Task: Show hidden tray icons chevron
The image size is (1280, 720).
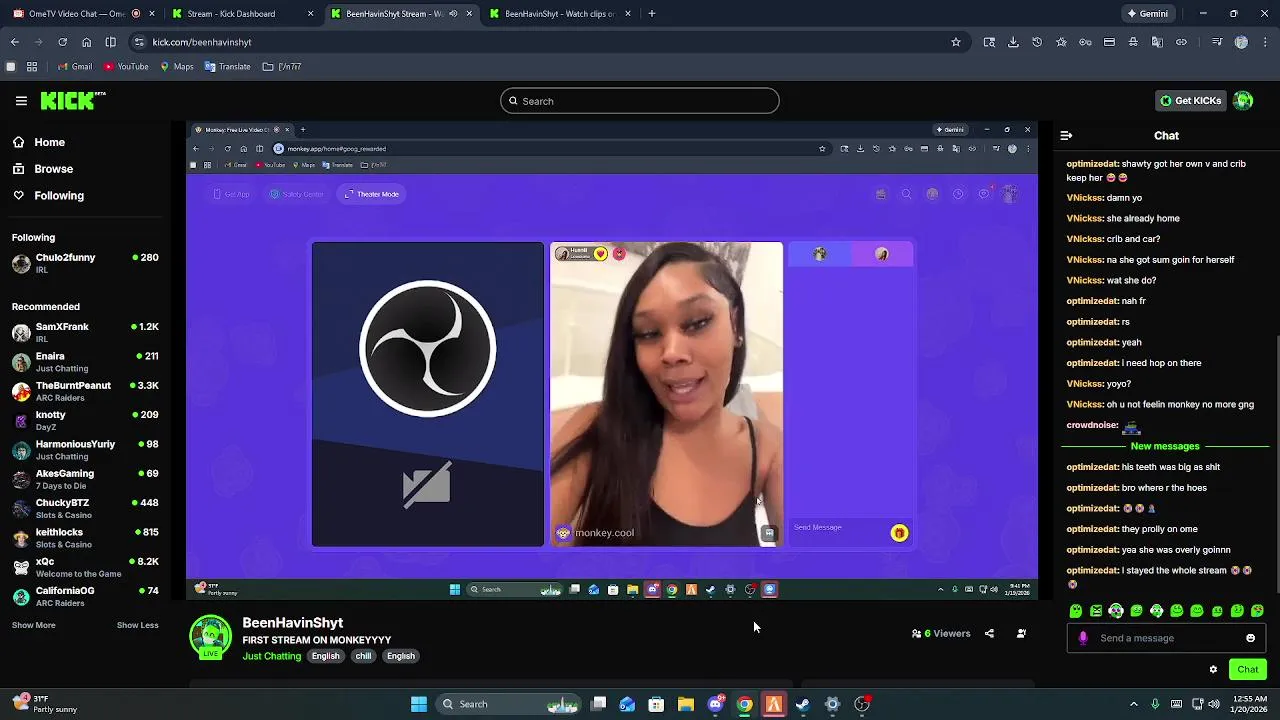Action: (1133, 704)
